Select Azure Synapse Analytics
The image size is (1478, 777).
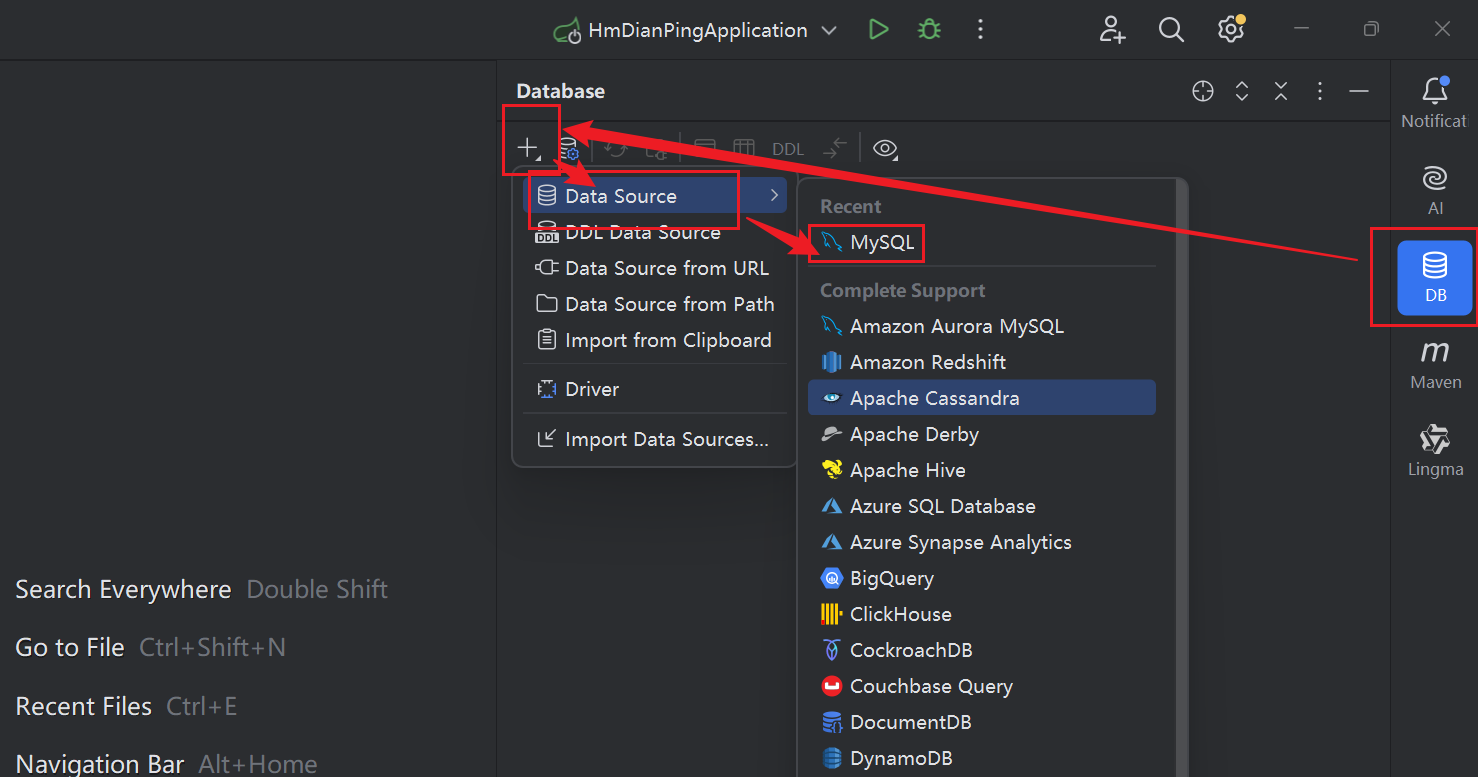[x=982, y=542]
